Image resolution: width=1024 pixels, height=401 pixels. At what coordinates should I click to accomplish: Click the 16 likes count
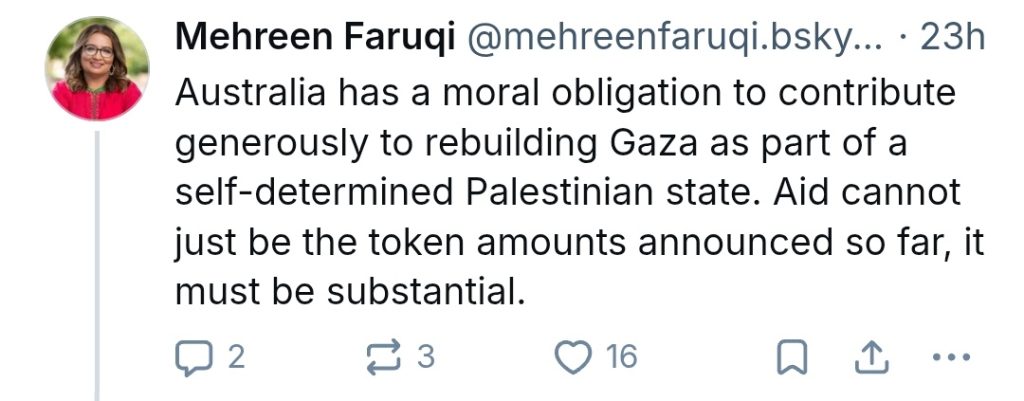[621, 357]
